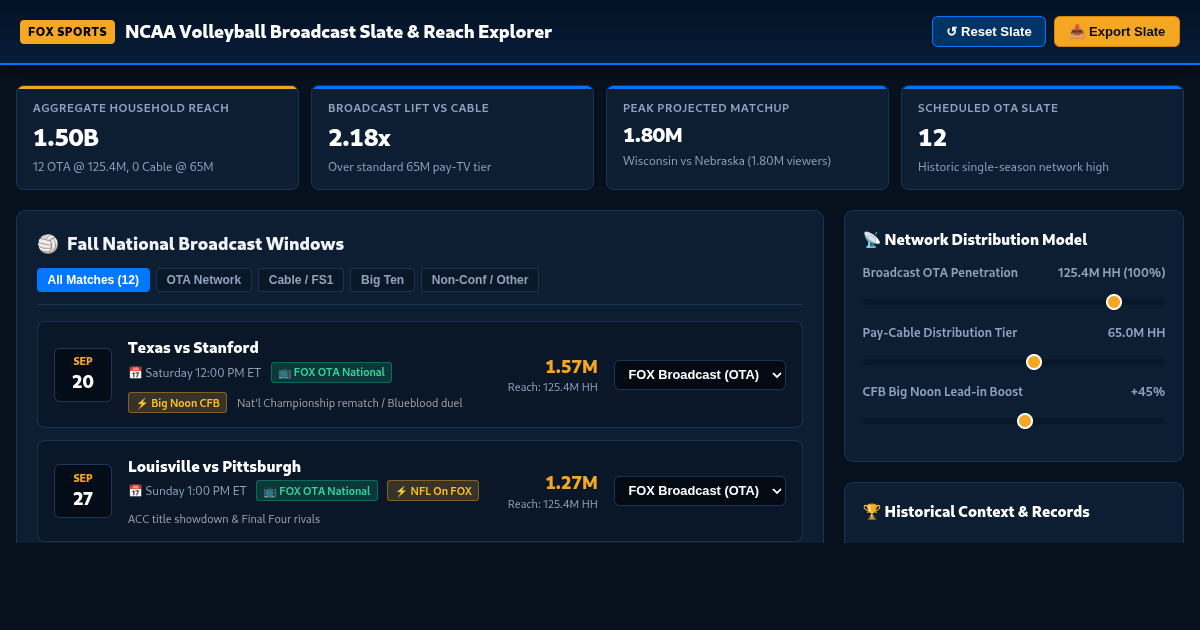Filter matches by the Big Ten tab
1200x630 pixels.
tap(382, 280)
